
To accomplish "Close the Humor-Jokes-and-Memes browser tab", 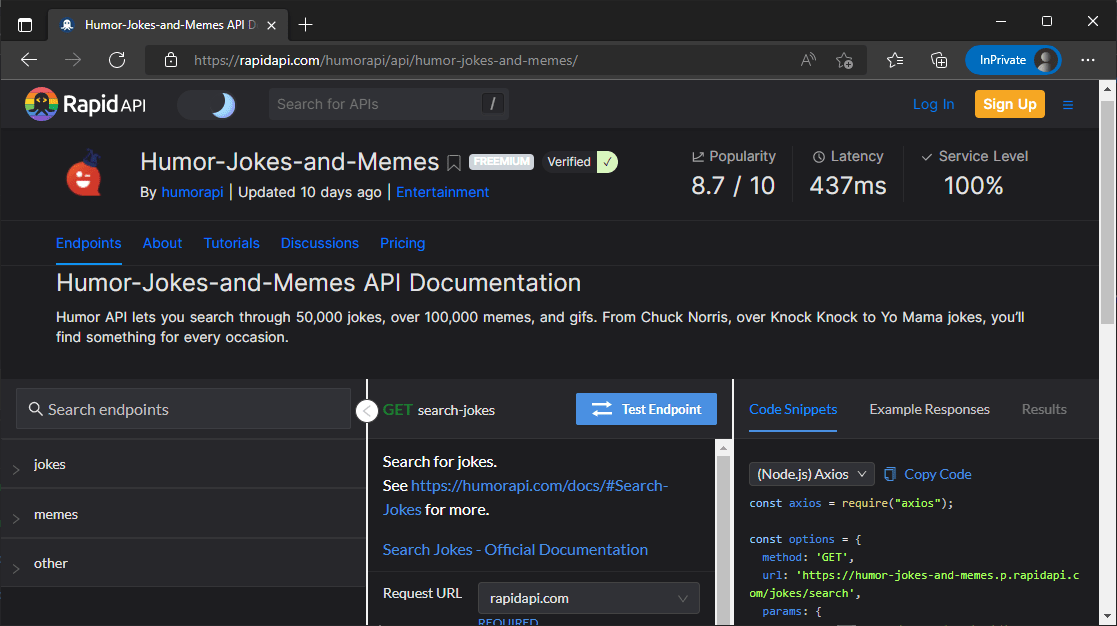I will coord(271,25).
